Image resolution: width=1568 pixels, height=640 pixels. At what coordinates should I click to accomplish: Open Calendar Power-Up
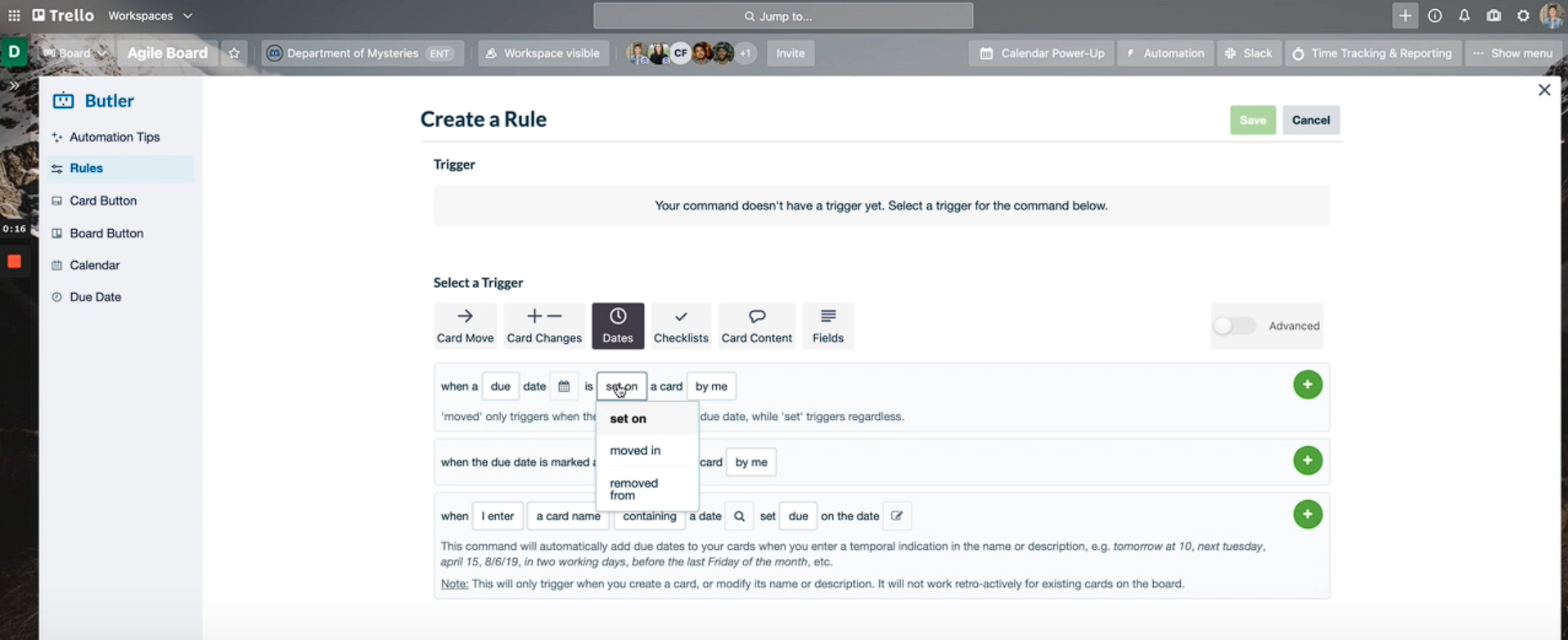click(1042, 53)
